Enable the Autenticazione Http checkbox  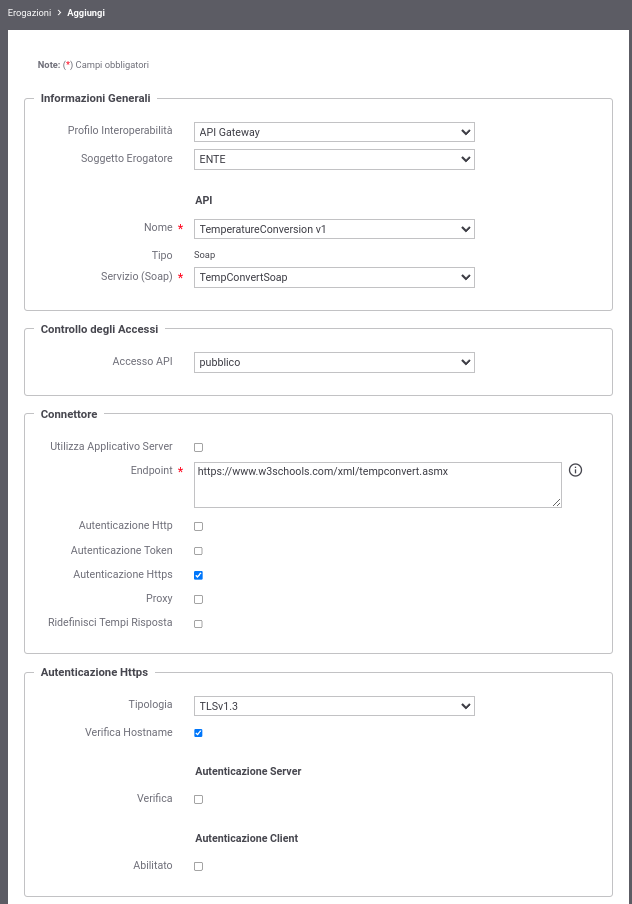pos(198,526)
